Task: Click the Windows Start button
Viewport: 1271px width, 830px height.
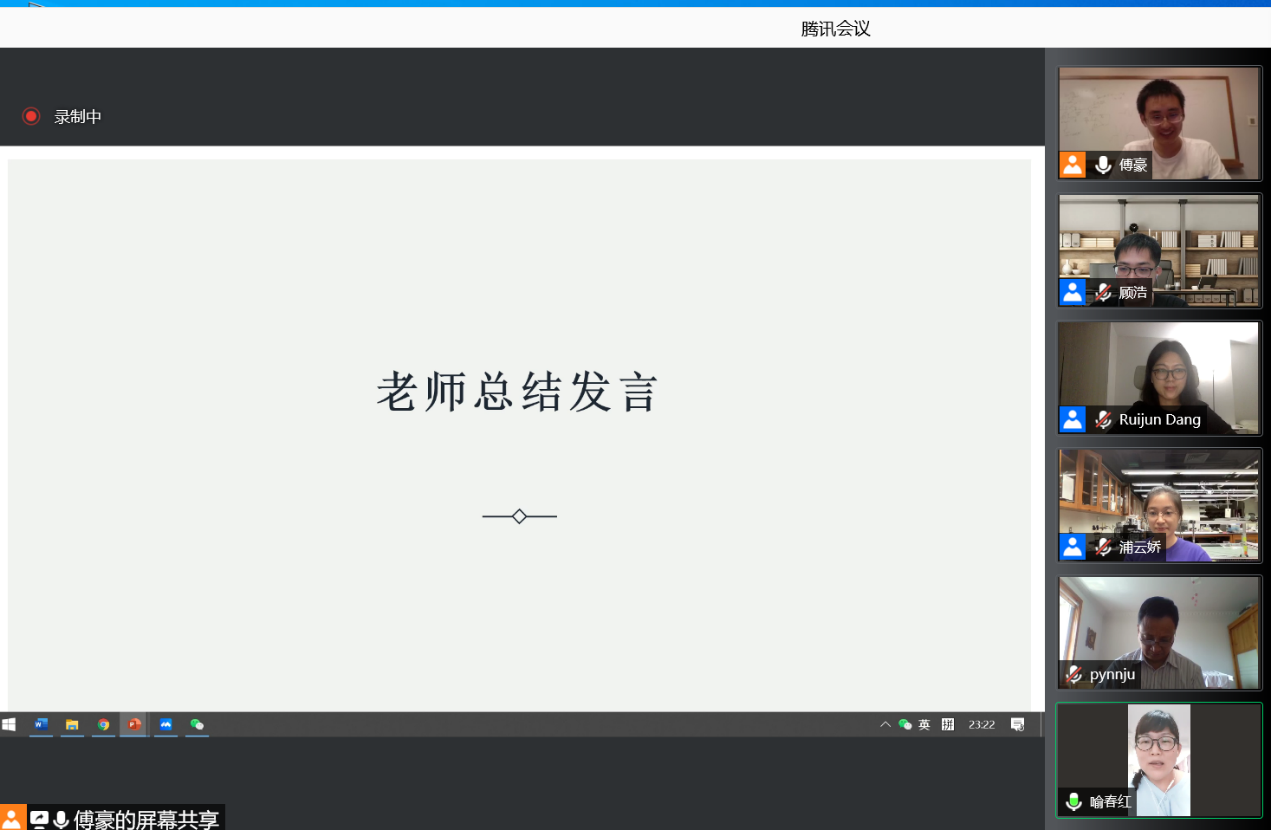Action: click(9, 724)
